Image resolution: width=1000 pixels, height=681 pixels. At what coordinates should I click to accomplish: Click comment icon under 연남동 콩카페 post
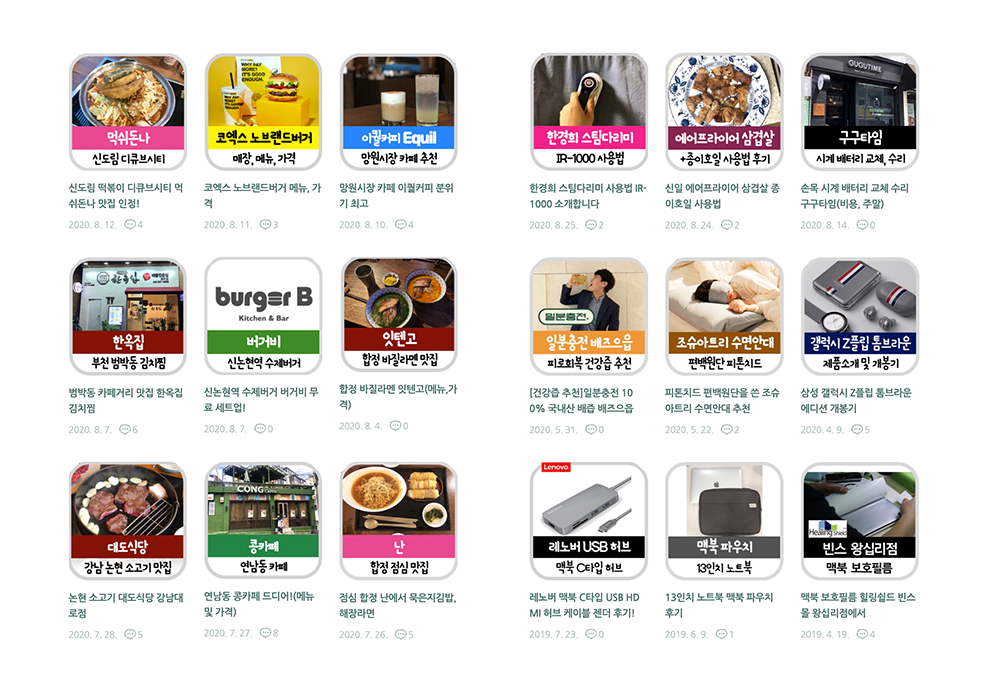point(265,633)
